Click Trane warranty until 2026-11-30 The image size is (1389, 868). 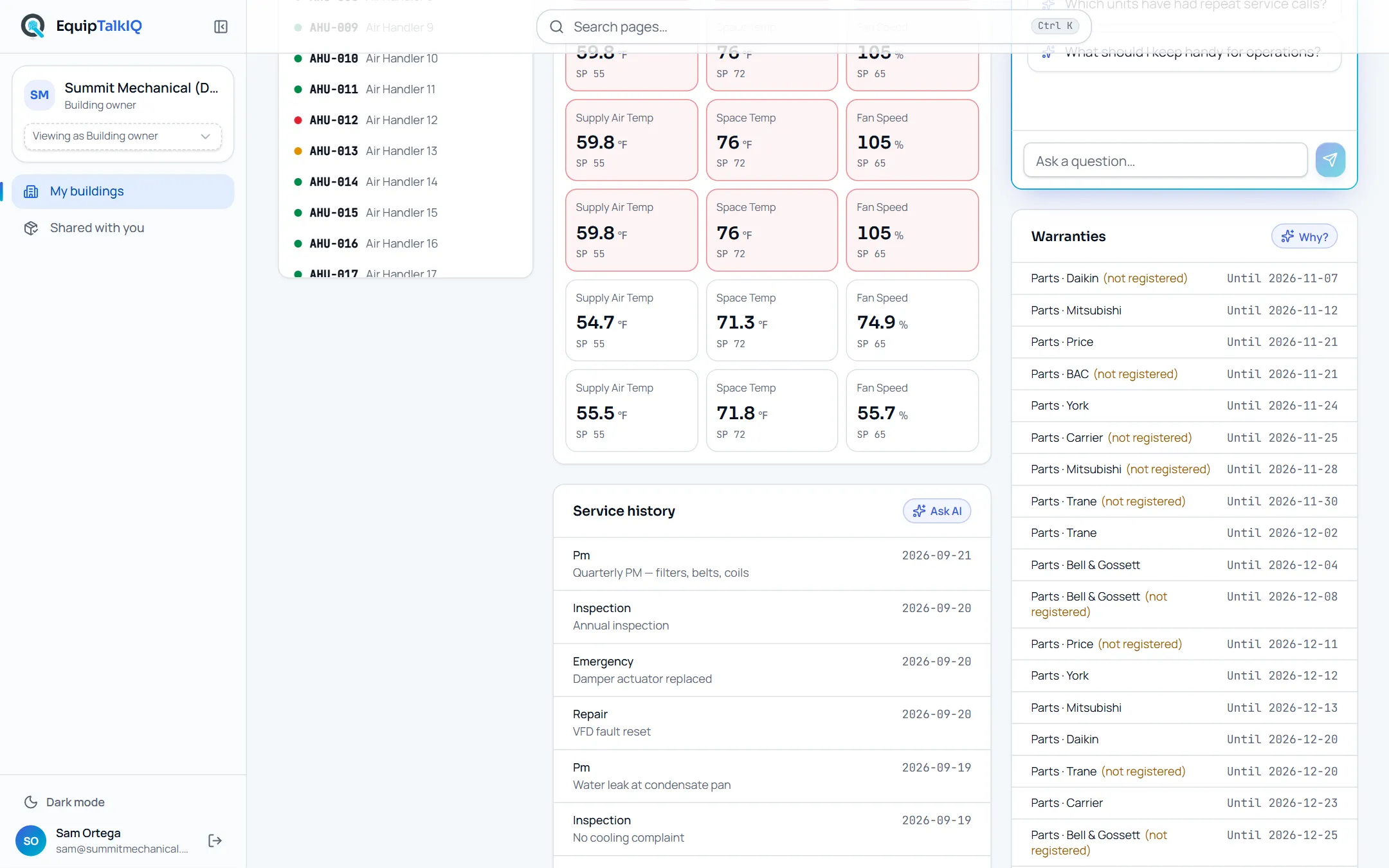(x=1185, y=502)
